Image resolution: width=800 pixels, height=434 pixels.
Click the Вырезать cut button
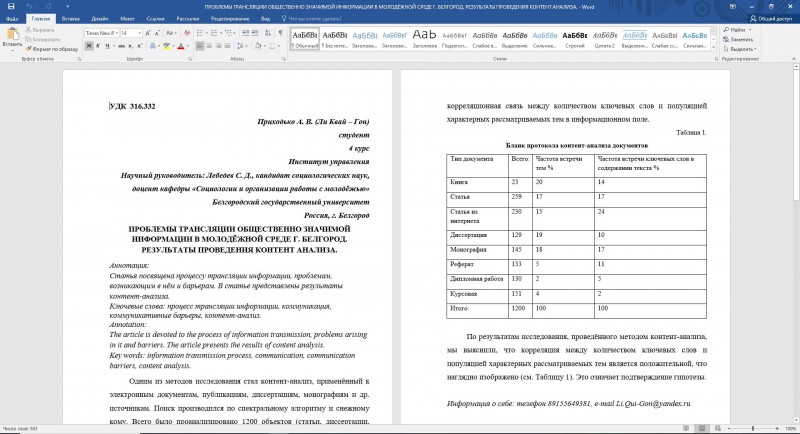[40, 30]
